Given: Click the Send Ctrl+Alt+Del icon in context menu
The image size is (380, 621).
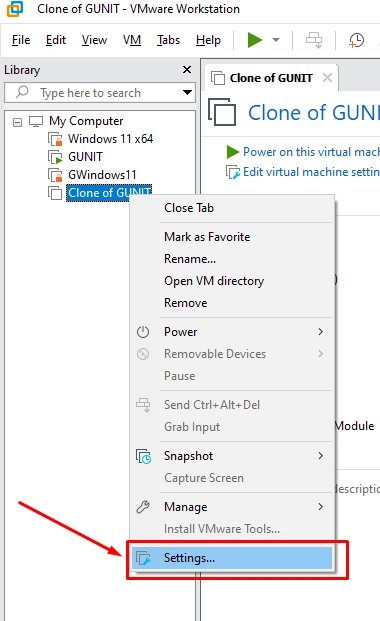Looking at the screenshot, I should [x=143, y=405].
